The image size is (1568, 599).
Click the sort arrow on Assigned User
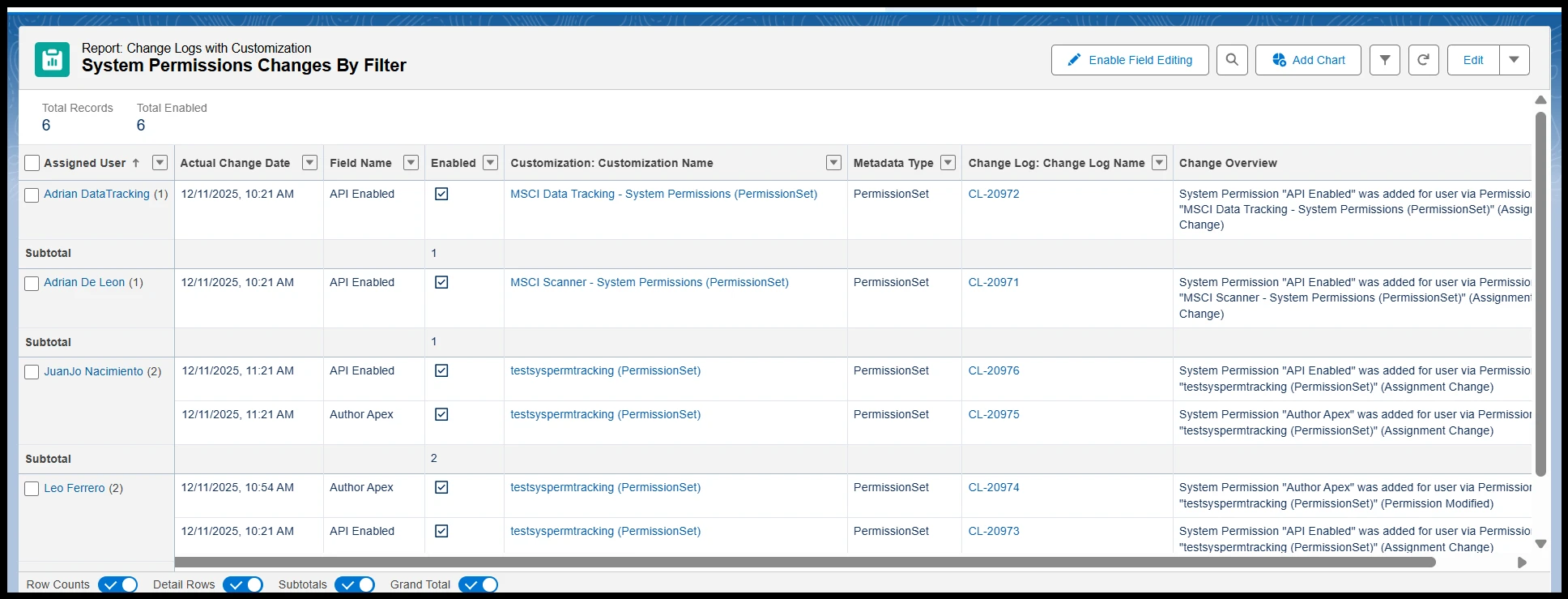tap(136, 163)
